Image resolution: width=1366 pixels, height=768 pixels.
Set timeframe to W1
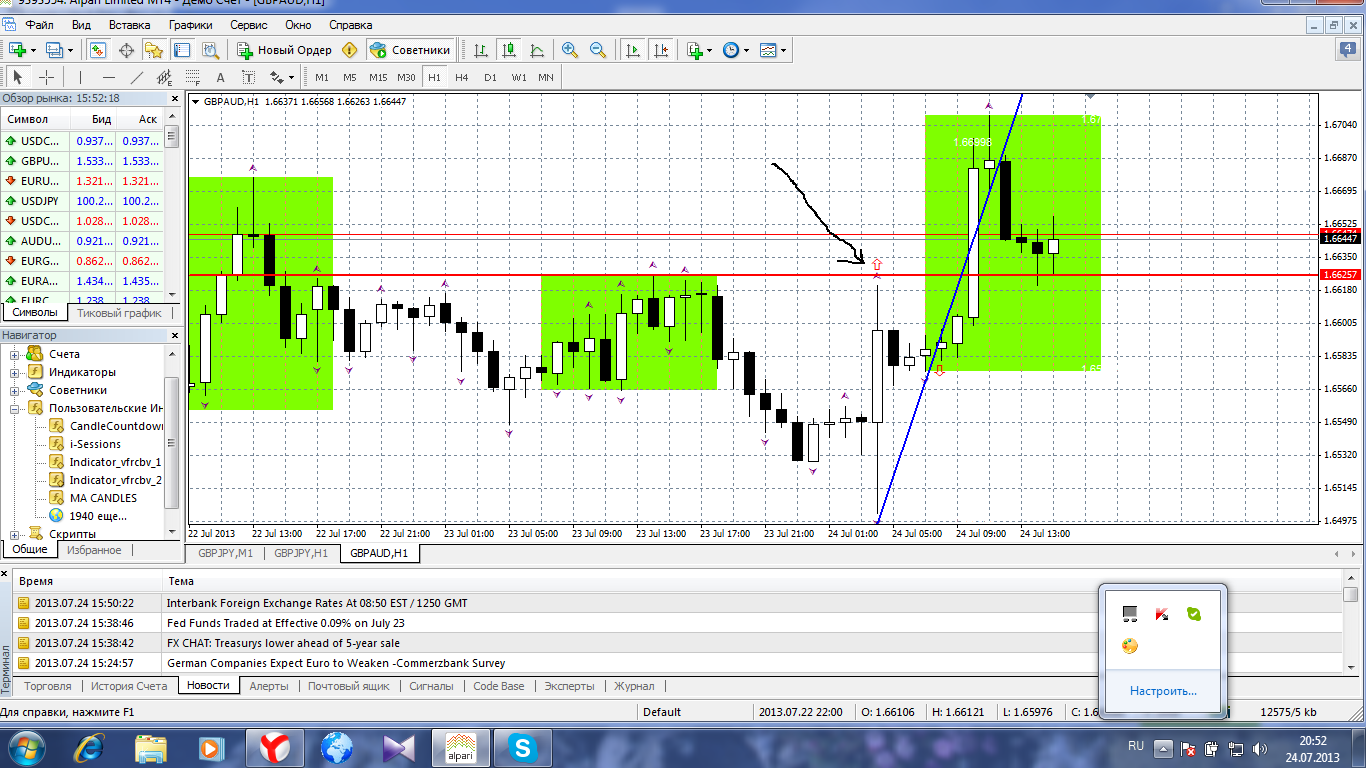(518, 77)
